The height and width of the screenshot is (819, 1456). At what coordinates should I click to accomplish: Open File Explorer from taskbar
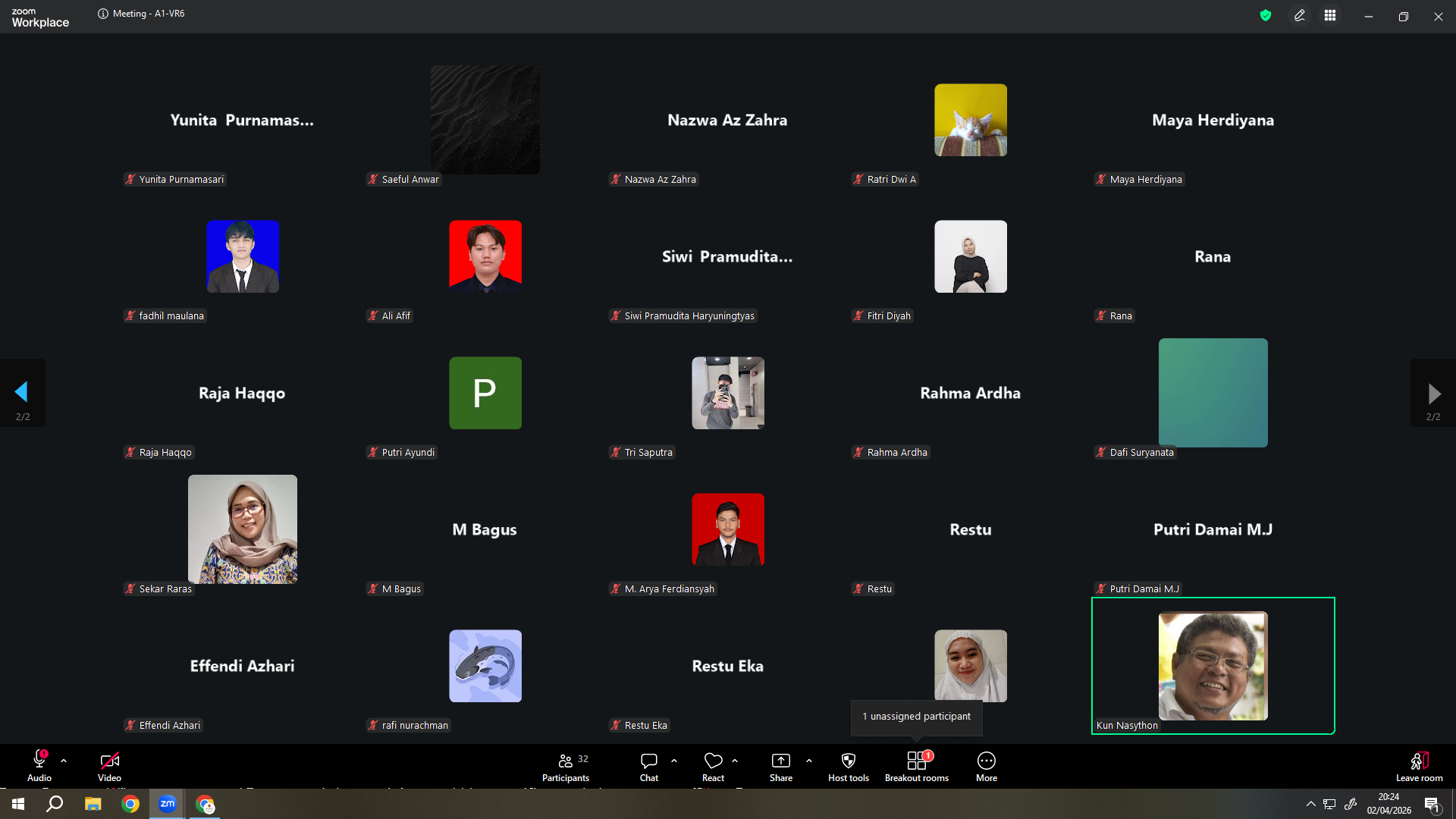93,804
